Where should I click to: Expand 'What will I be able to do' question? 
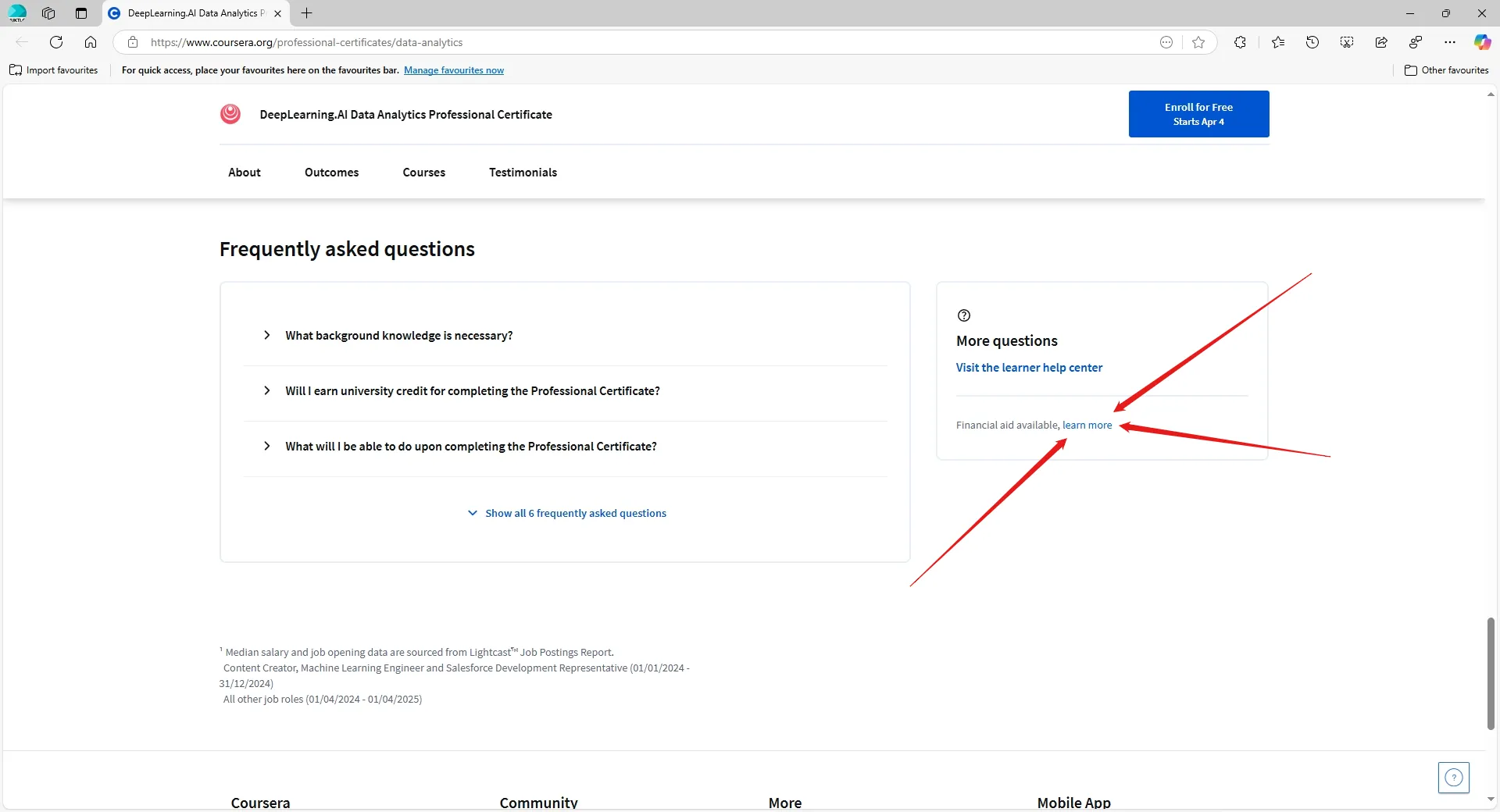click(566, 447)
